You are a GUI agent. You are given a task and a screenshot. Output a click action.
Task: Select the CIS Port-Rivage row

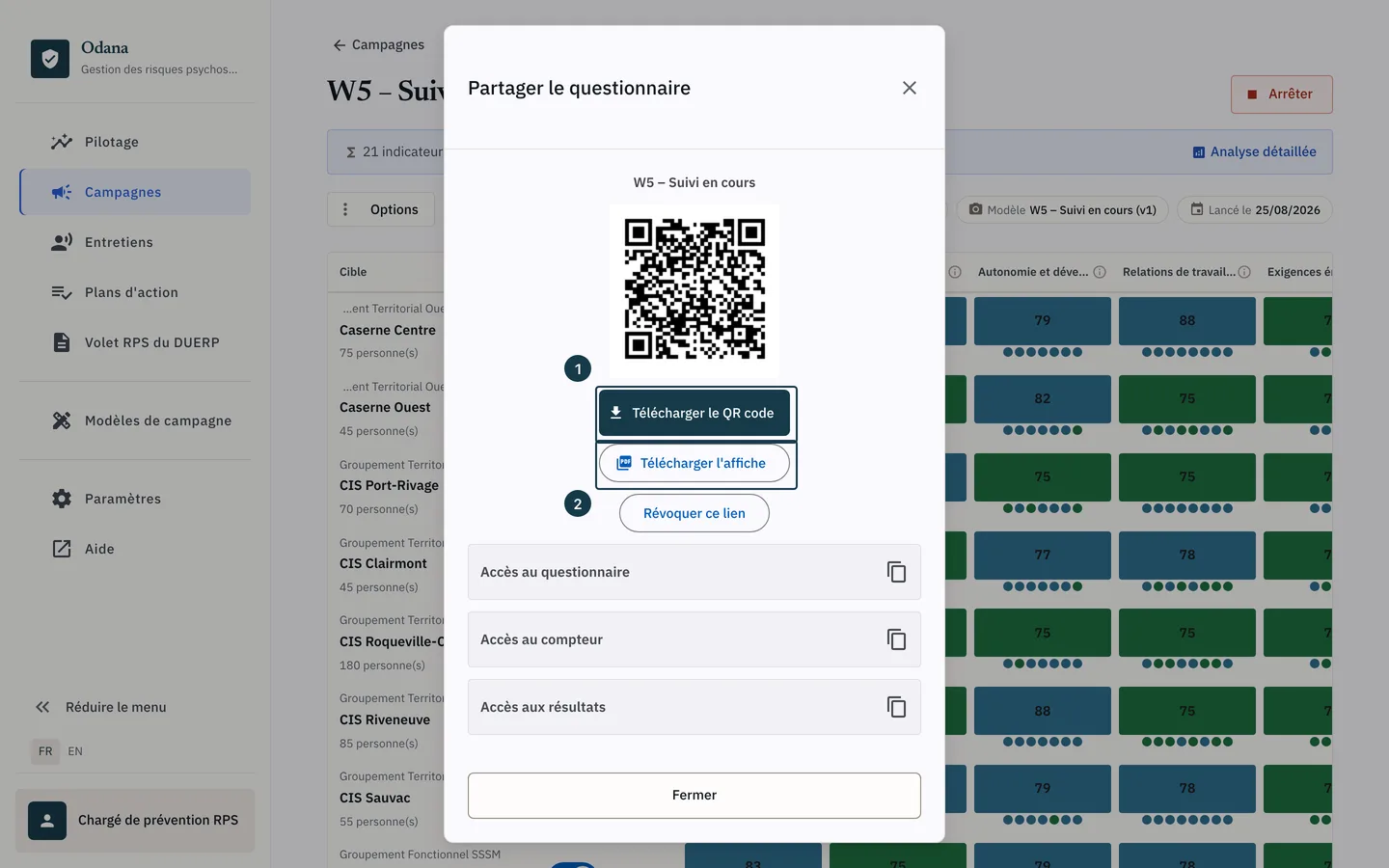click(x=389, y=486)
